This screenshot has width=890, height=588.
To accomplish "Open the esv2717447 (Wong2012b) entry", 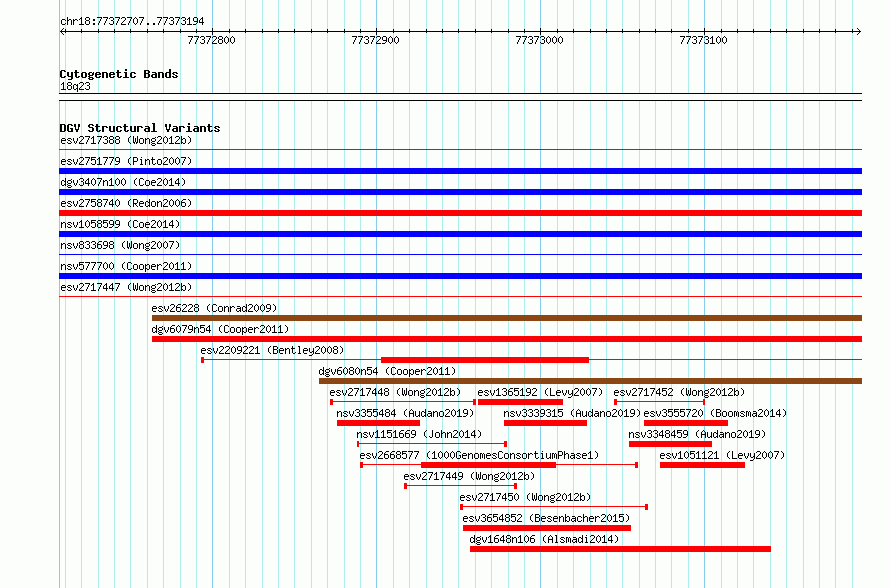I will click(126, 287).
